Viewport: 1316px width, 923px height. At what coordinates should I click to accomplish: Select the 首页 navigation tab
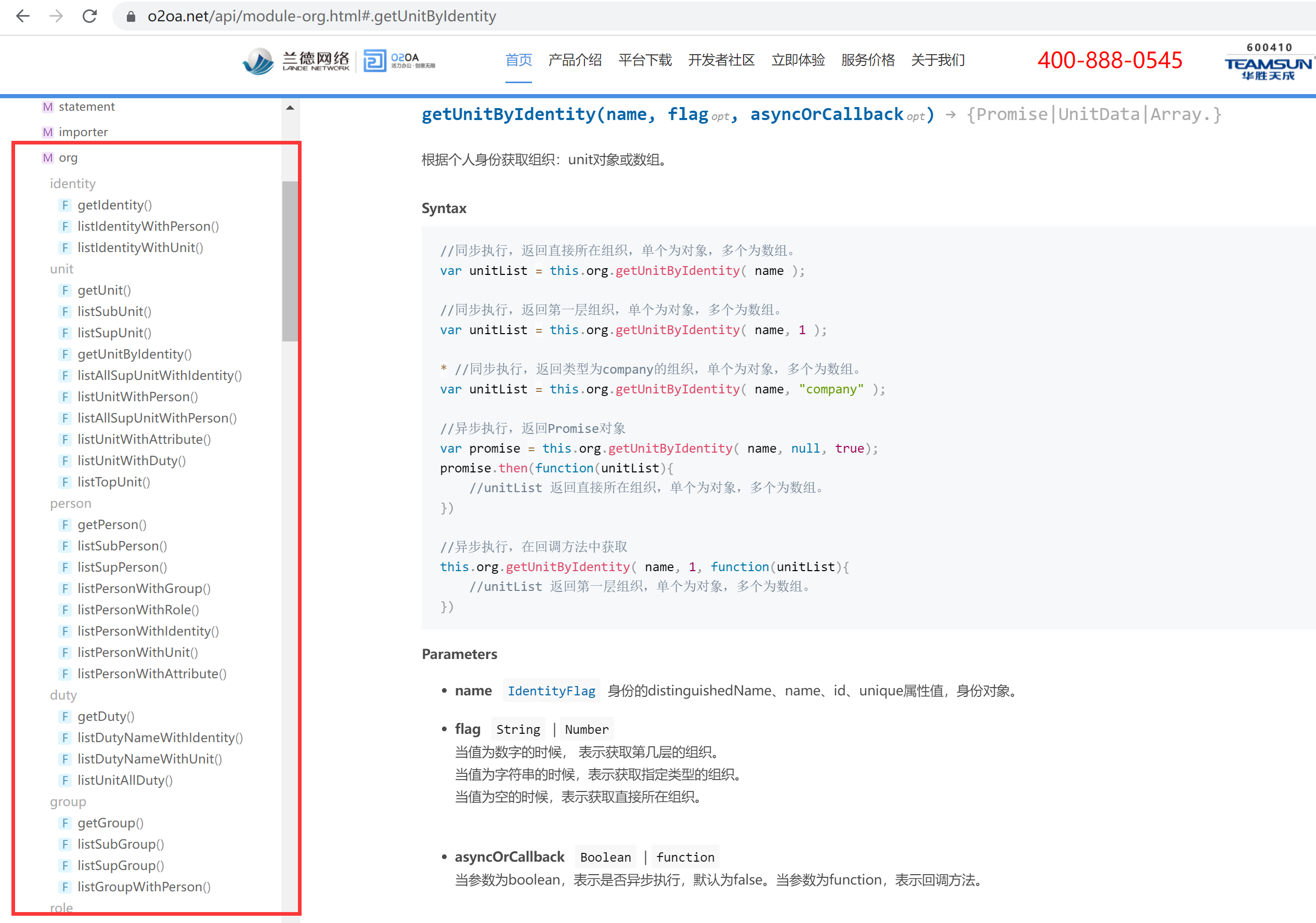point(518,60)
